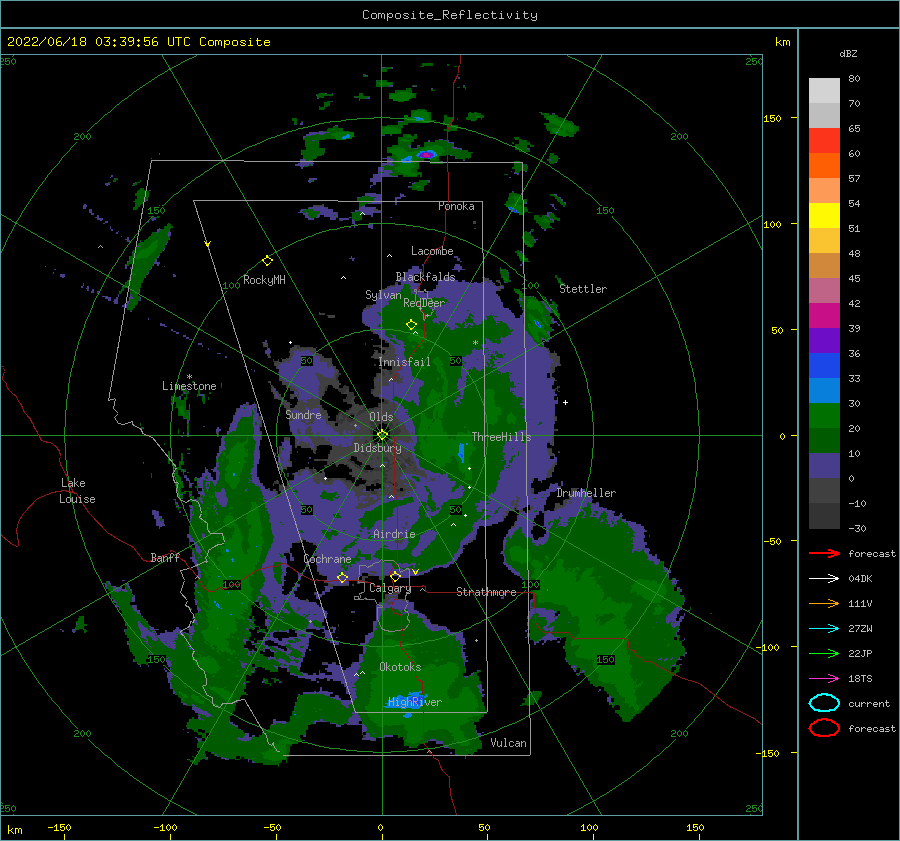Click the orange 111V arrow icon
900x841 pixels.
click(824, 603)
